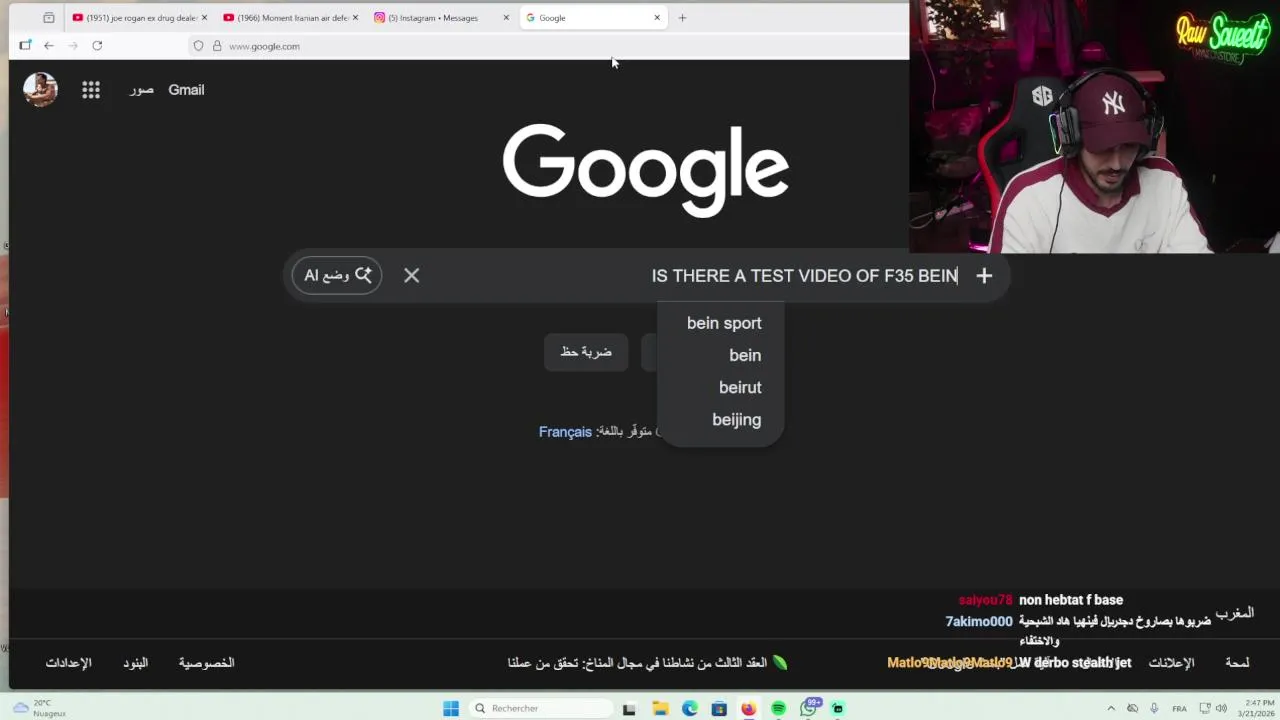Click the plus icon in search box
1280x720 pixels.
coord(984,275)
